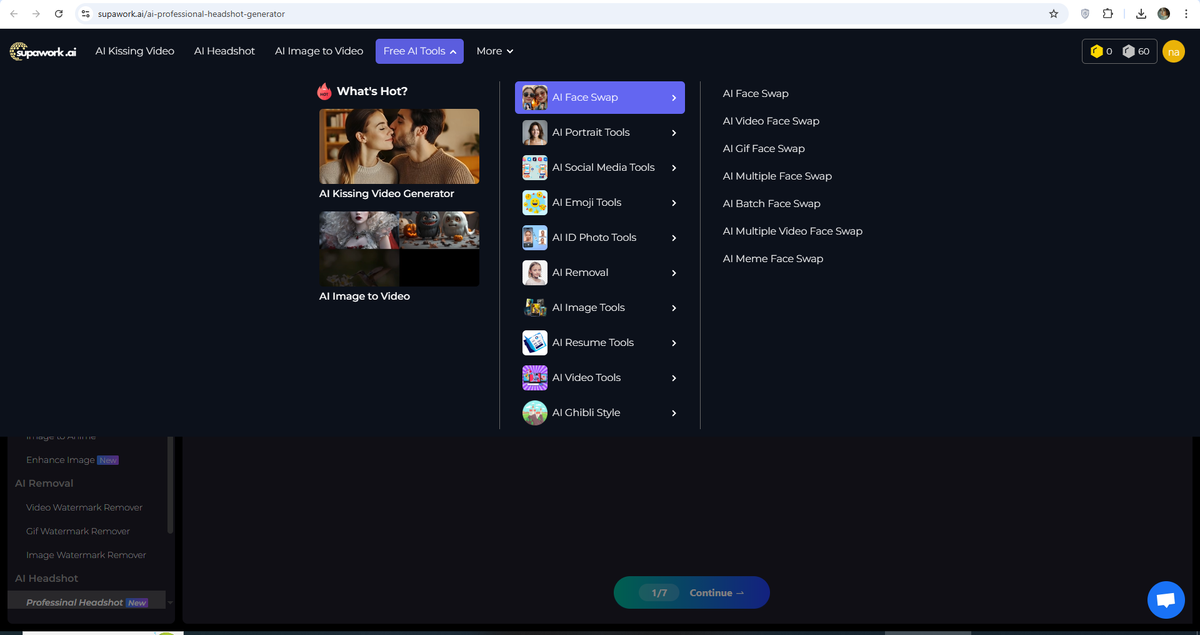This screenshot has width=1200, height=635.
Task: Expand the AI Resume Tools chevron
Action: coord(674,343)
